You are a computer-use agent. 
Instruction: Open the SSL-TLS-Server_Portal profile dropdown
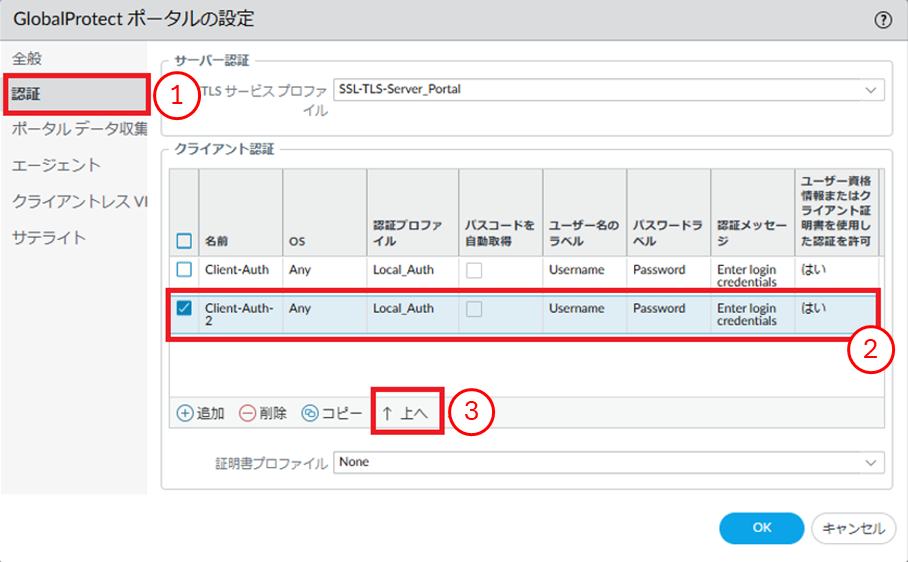[867, 90]
